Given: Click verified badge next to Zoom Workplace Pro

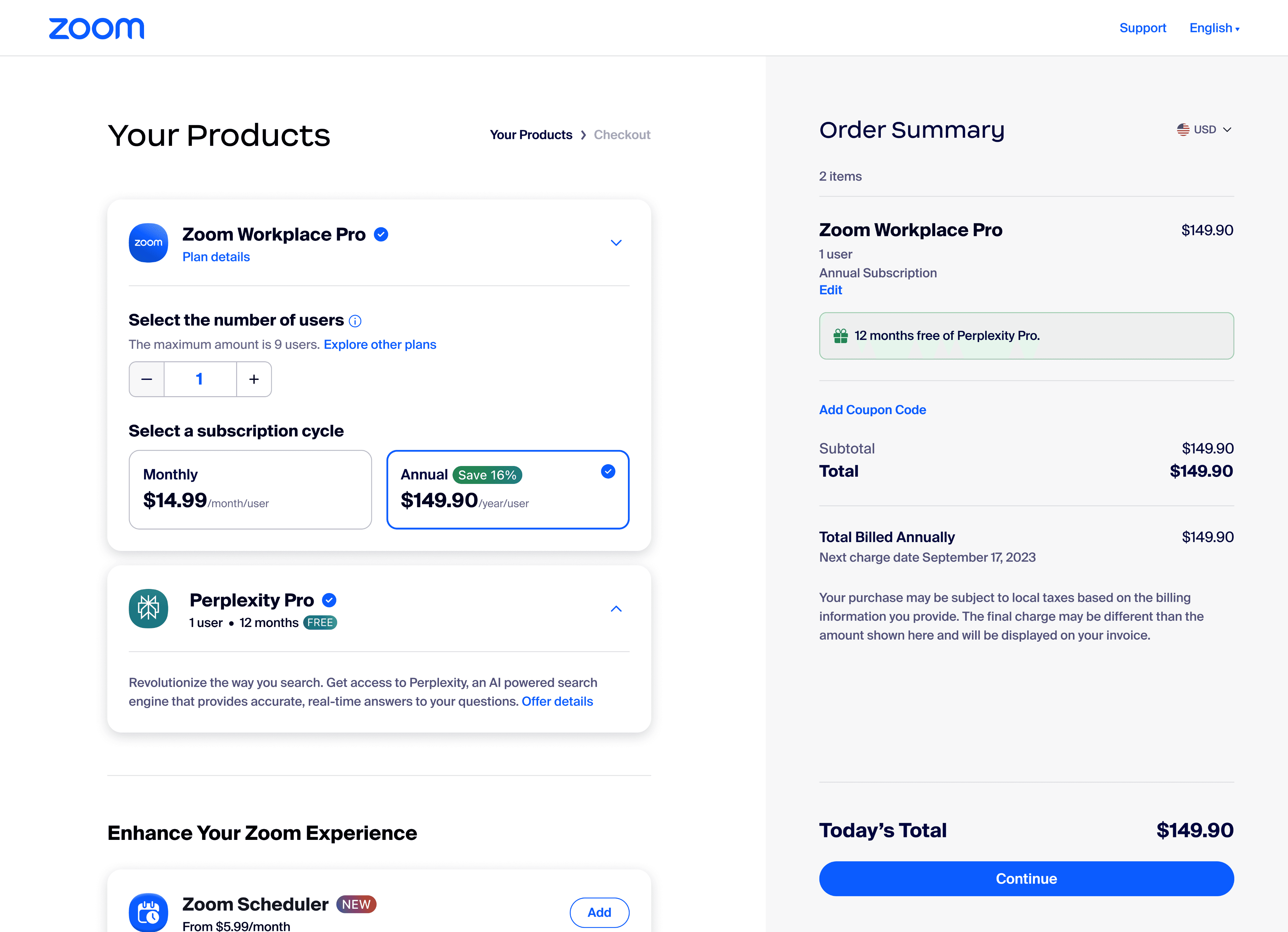Looking at the screenshot, I should (381, 235).
